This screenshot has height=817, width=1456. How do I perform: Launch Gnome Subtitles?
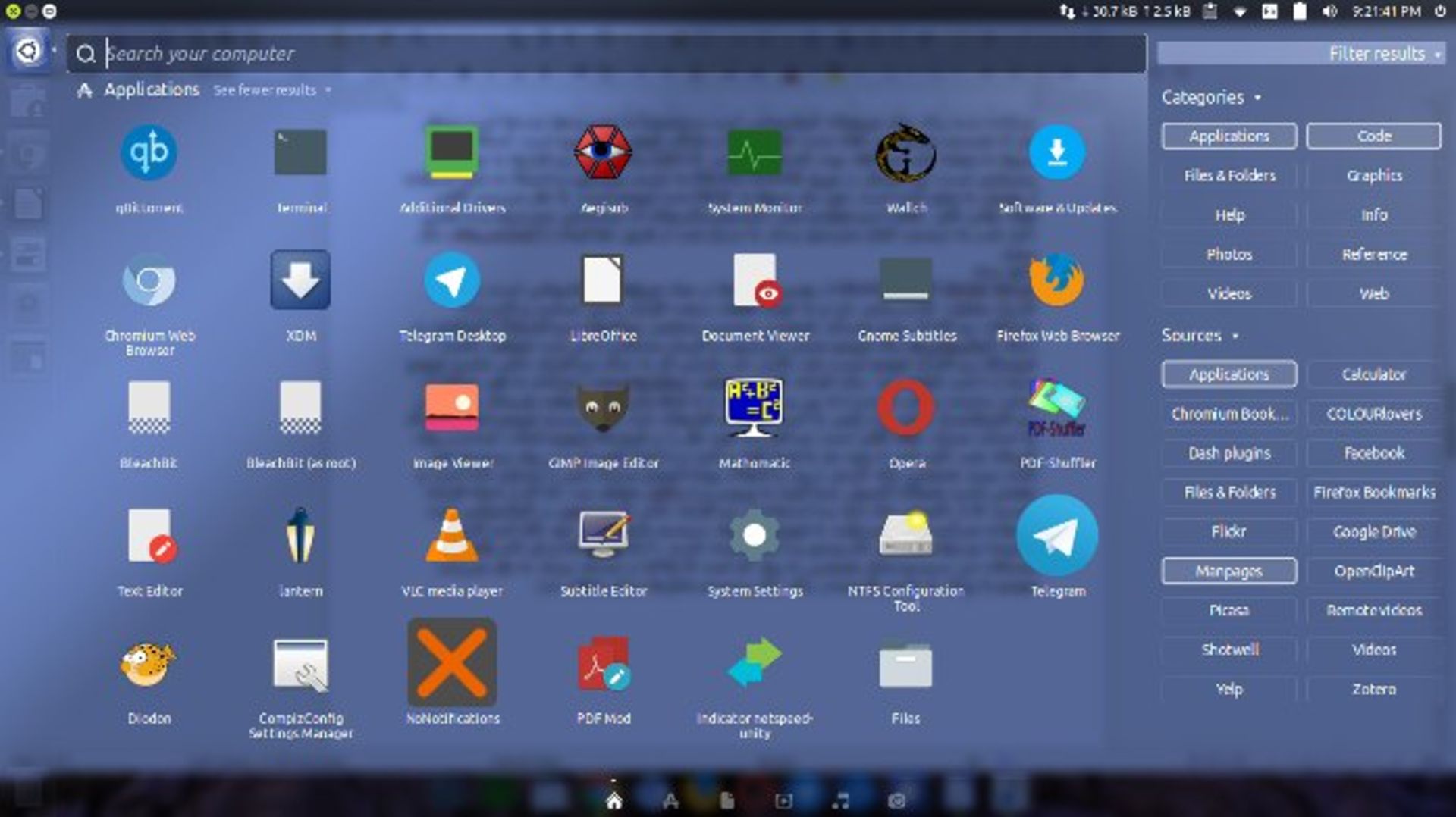(906, 280)
